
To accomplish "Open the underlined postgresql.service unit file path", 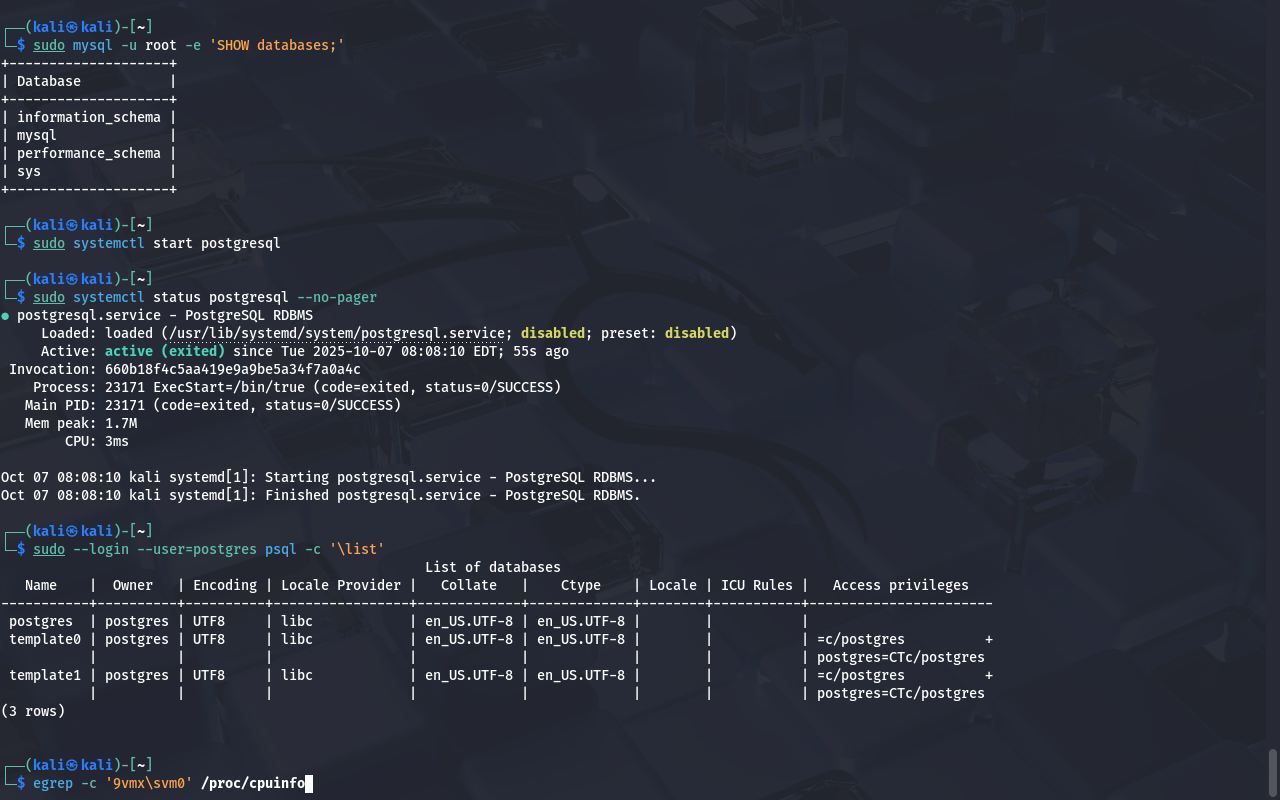I will 340,333.
